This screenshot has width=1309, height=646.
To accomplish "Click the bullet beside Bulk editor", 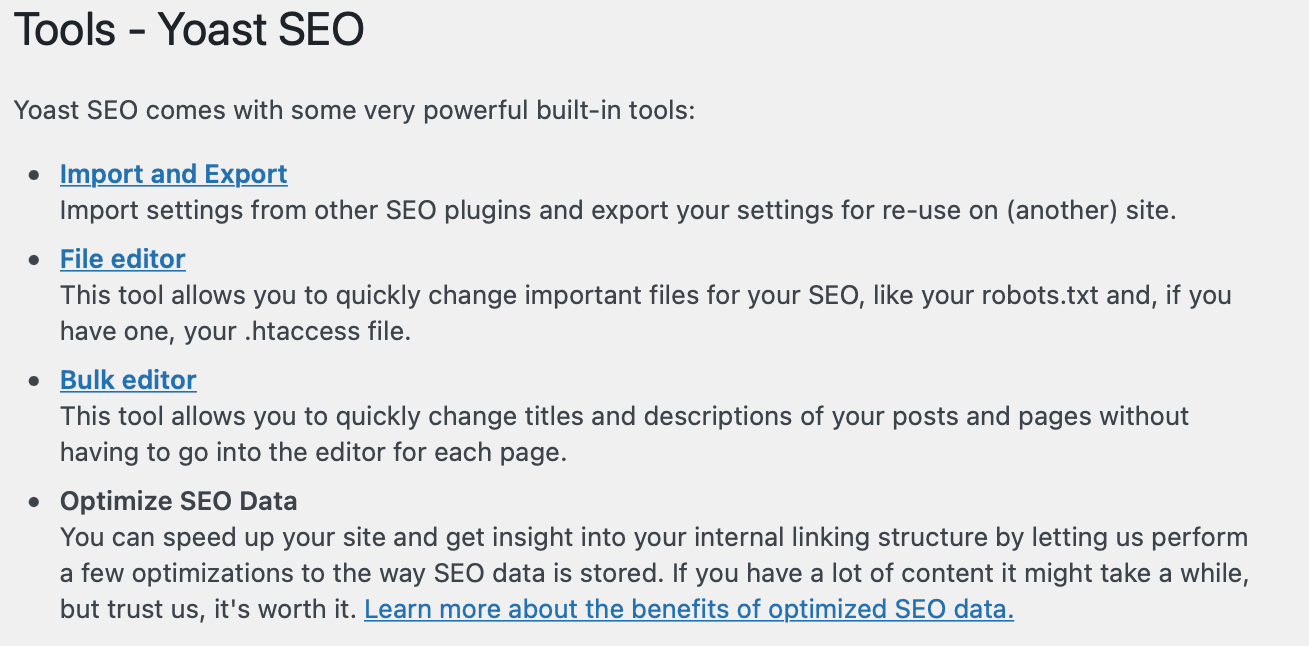I will click(36, 381).
